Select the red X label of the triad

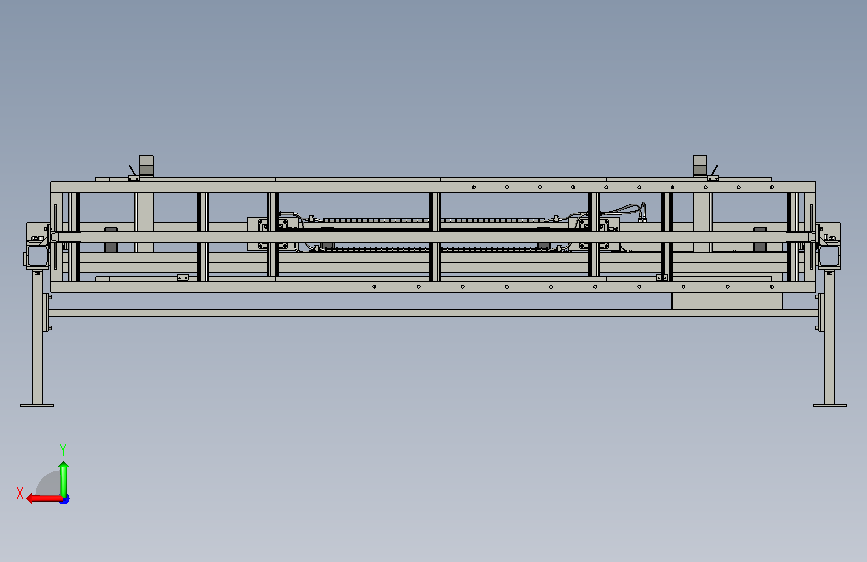(x=20, y=493)
